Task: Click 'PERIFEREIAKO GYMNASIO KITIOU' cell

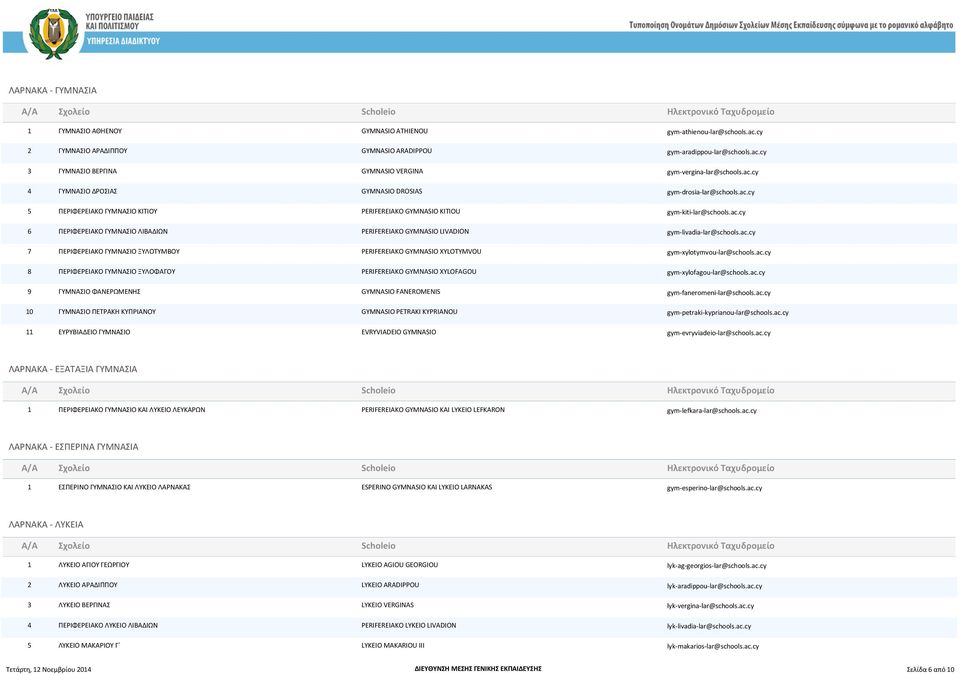Action: [x=411, y=211]
